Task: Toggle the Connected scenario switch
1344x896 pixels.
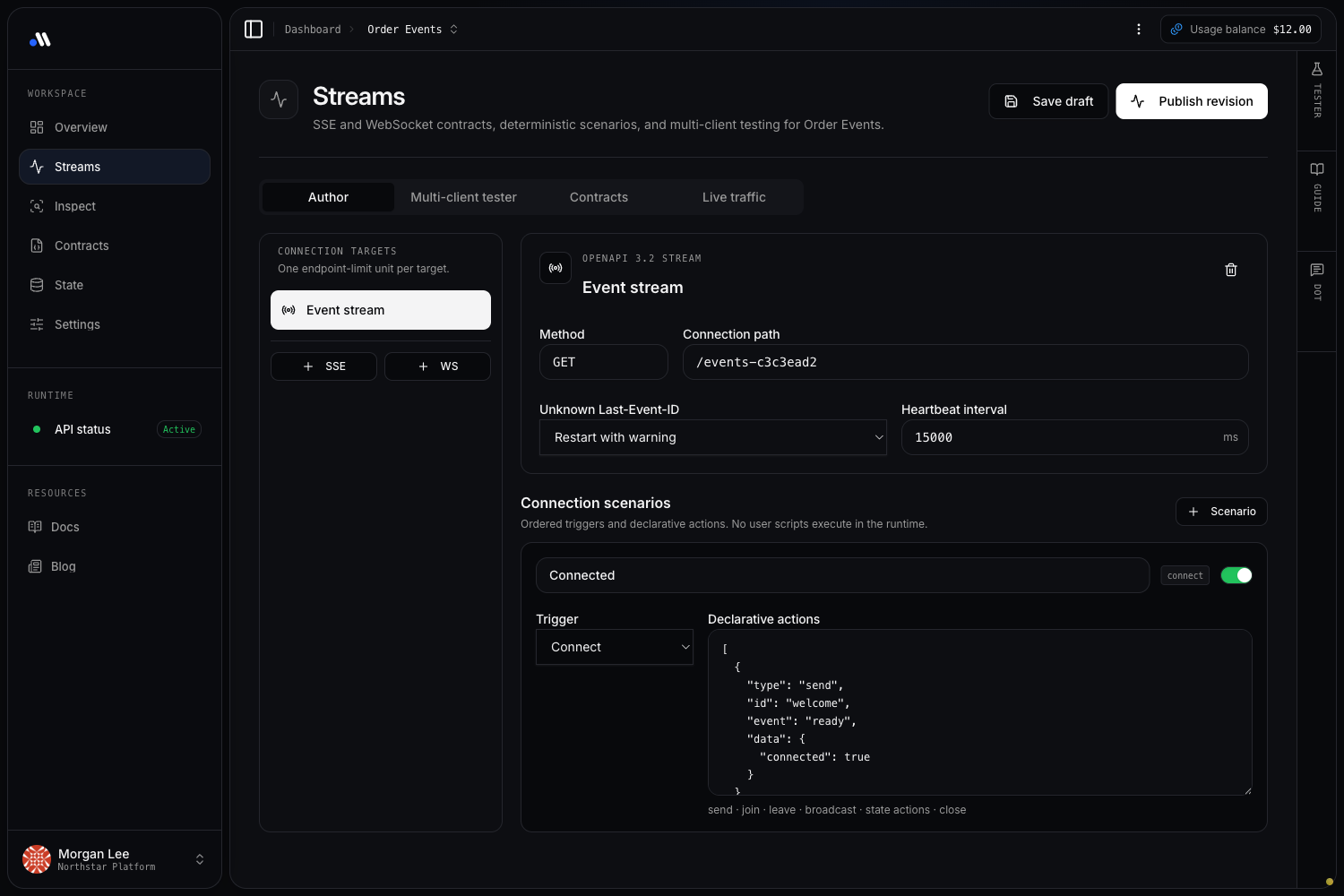Action: click(x=1236, y=575)
